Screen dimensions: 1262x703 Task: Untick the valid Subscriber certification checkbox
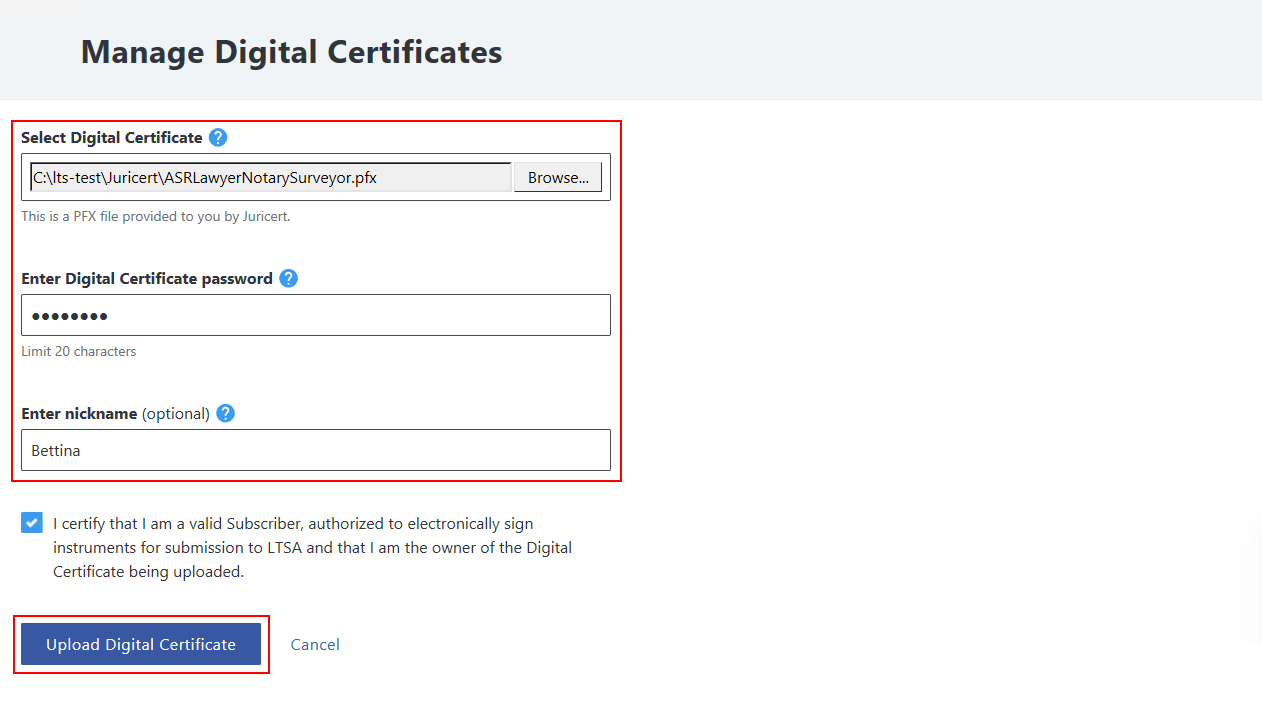click(x=32, y=522)
